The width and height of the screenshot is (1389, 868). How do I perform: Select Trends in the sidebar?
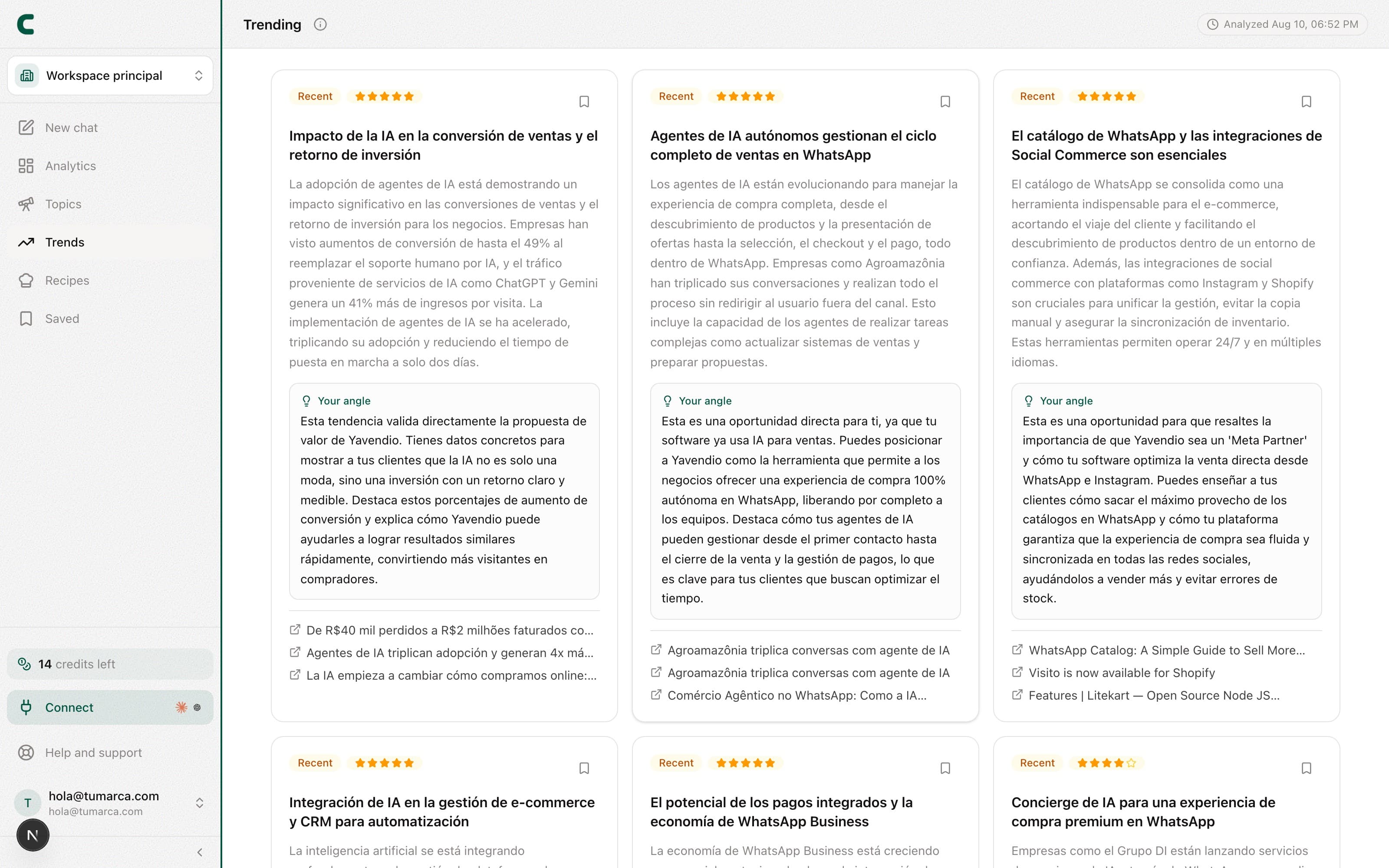110,242
